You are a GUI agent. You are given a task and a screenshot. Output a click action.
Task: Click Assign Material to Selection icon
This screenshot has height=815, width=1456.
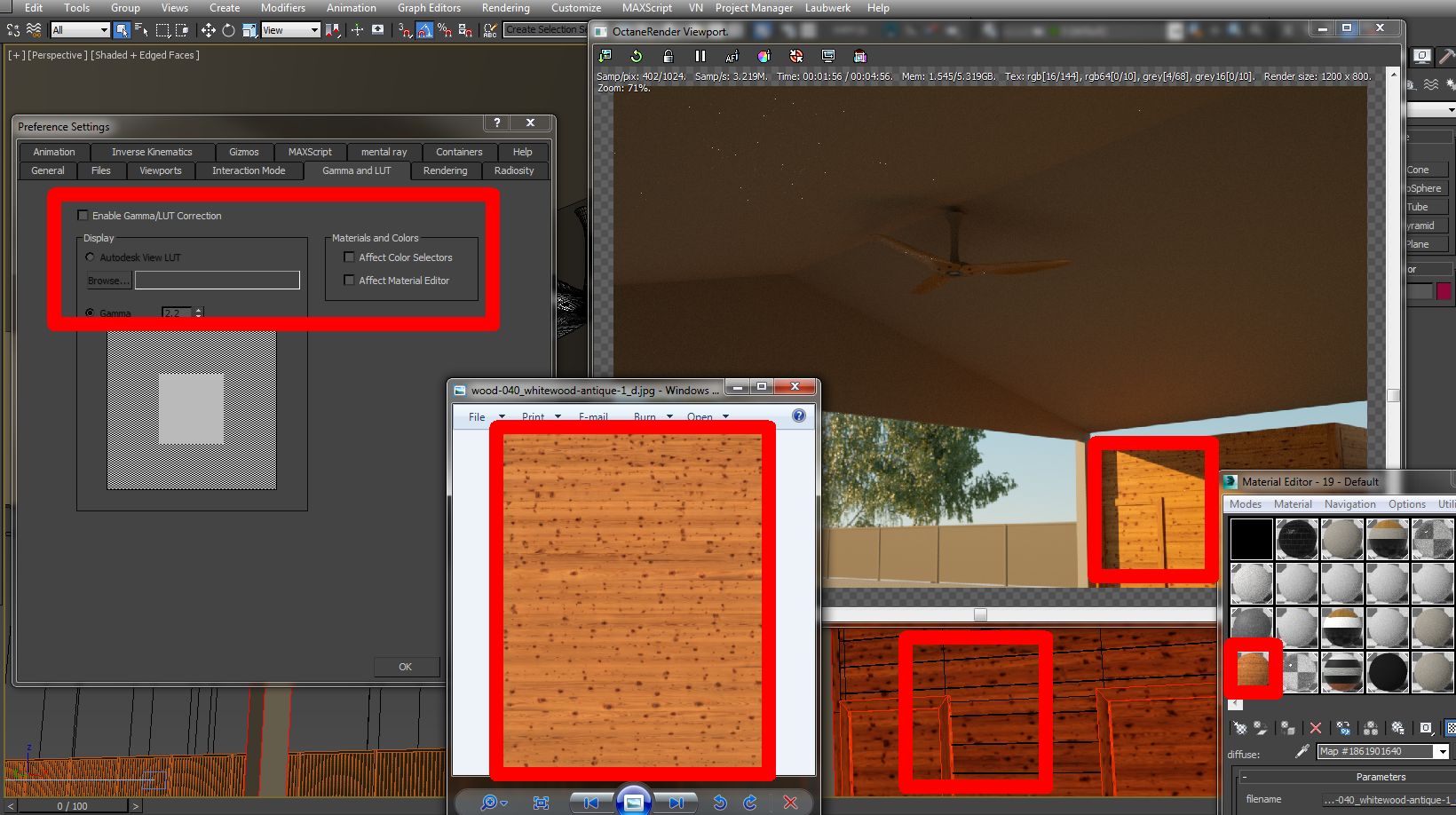point(1288,728)
